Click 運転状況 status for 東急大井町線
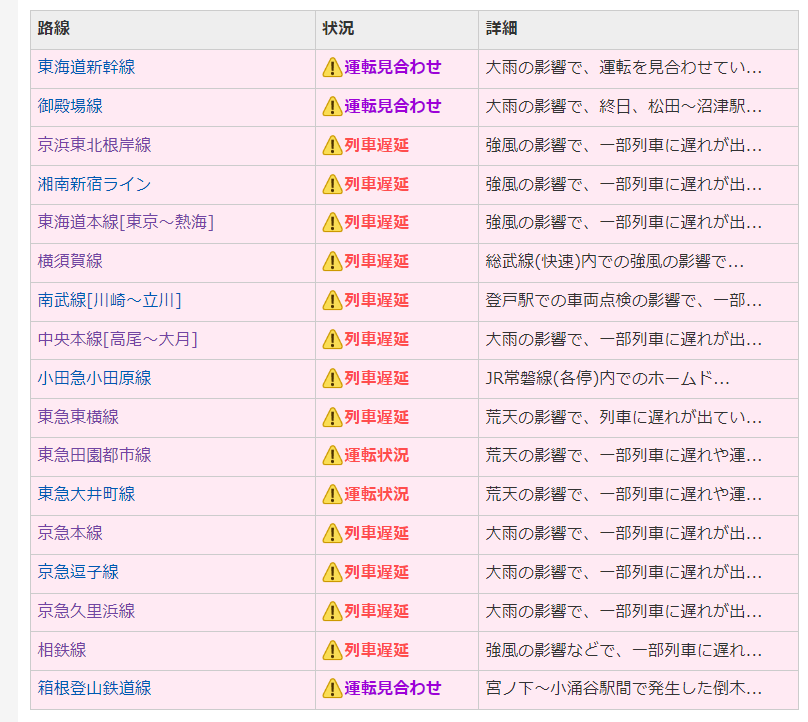 (377, 494)
